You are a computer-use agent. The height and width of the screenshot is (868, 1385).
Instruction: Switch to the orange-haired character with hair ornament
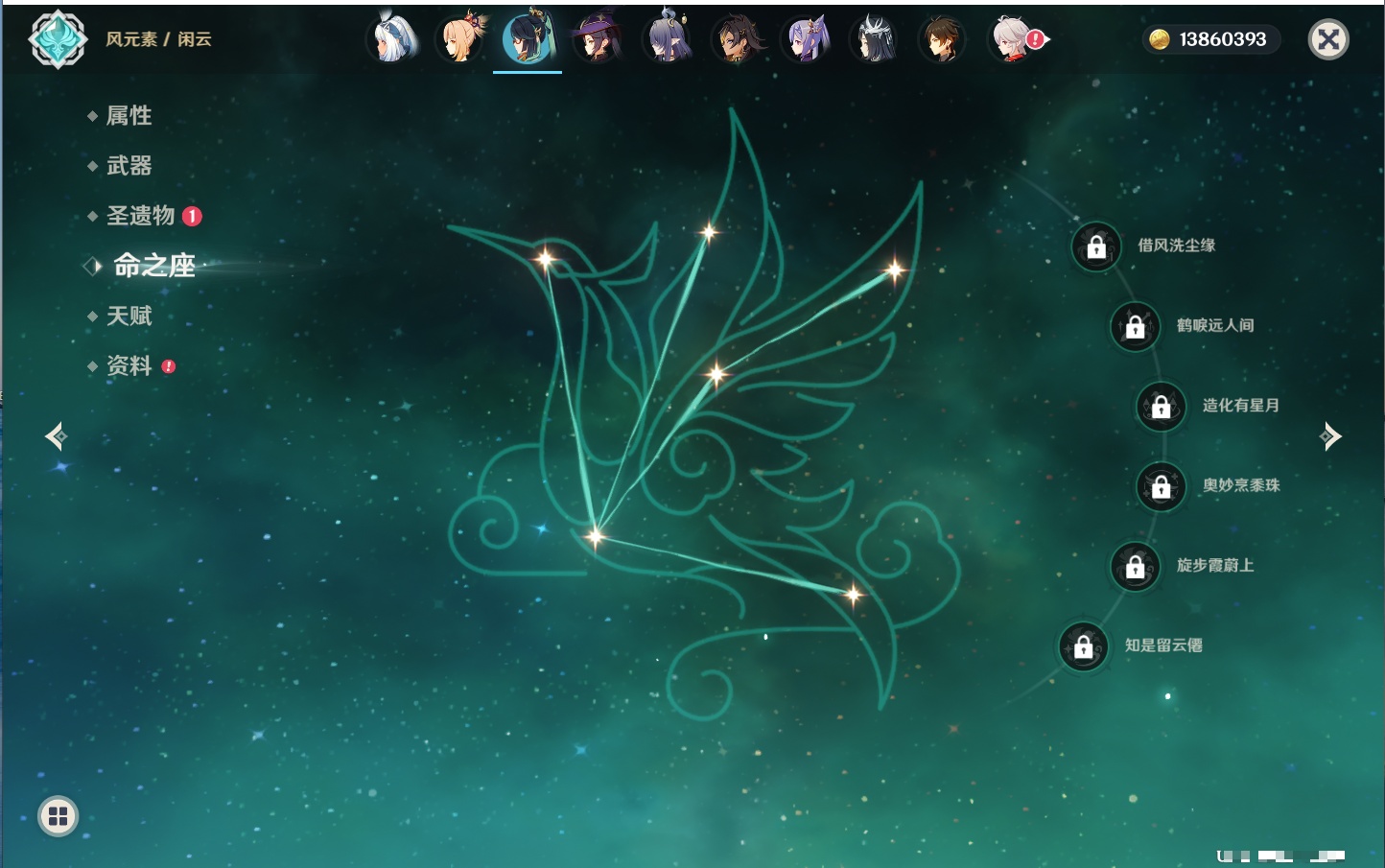(x=461, y=40)
